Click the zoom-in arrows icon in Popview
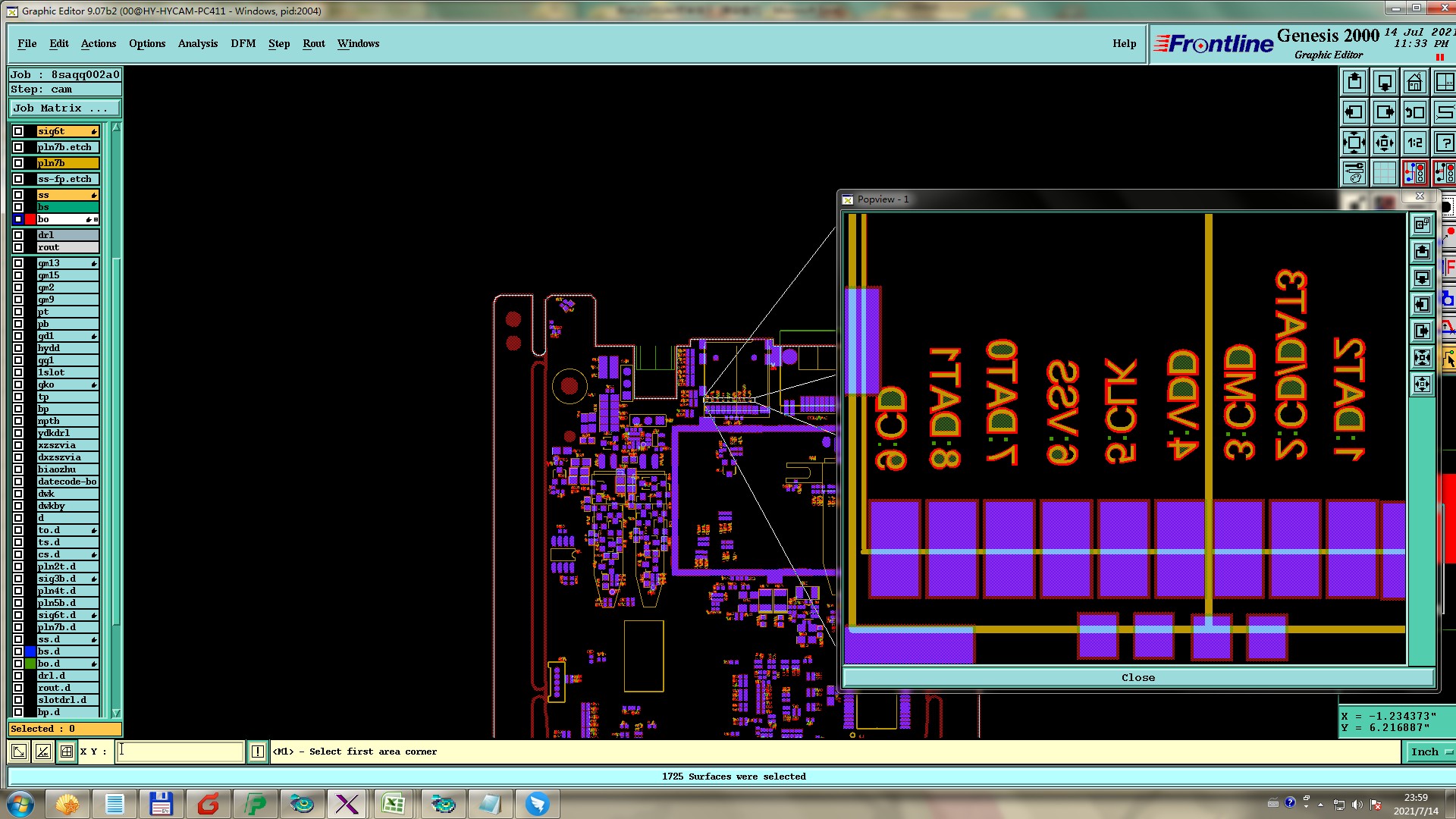 coord(1422,357)
